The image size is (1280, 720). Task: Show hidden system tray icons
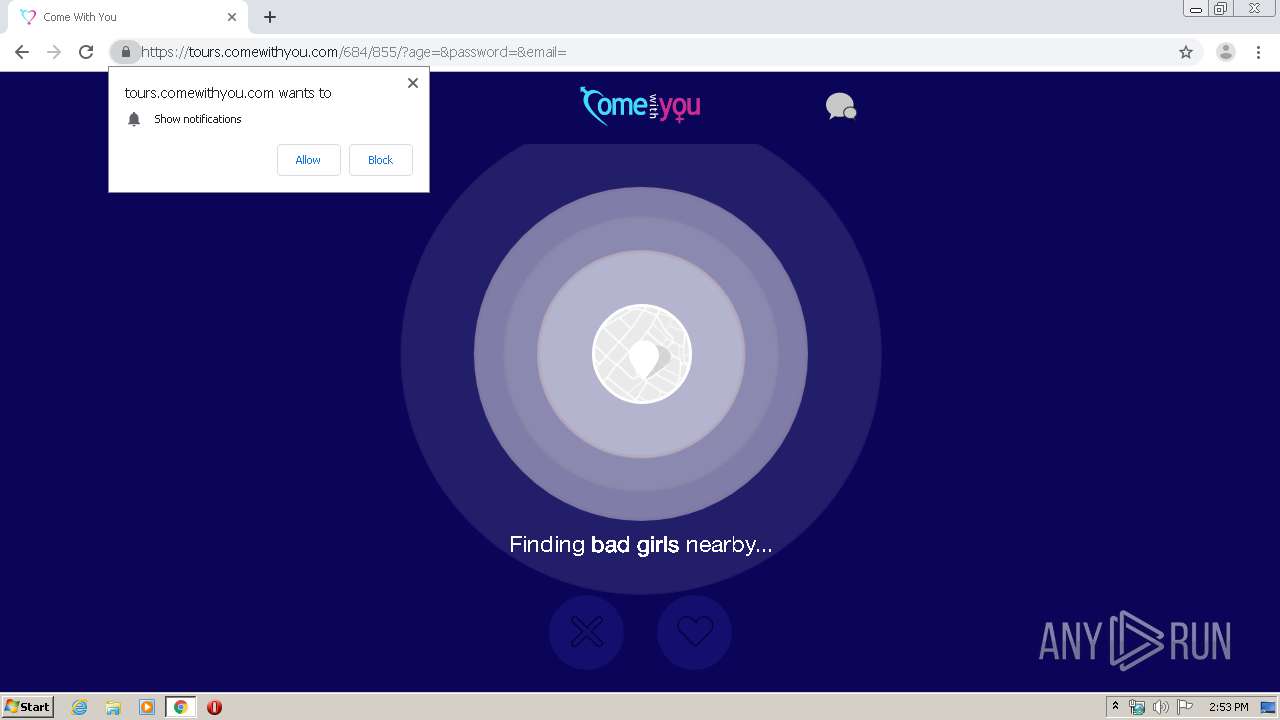point(1115,707)
